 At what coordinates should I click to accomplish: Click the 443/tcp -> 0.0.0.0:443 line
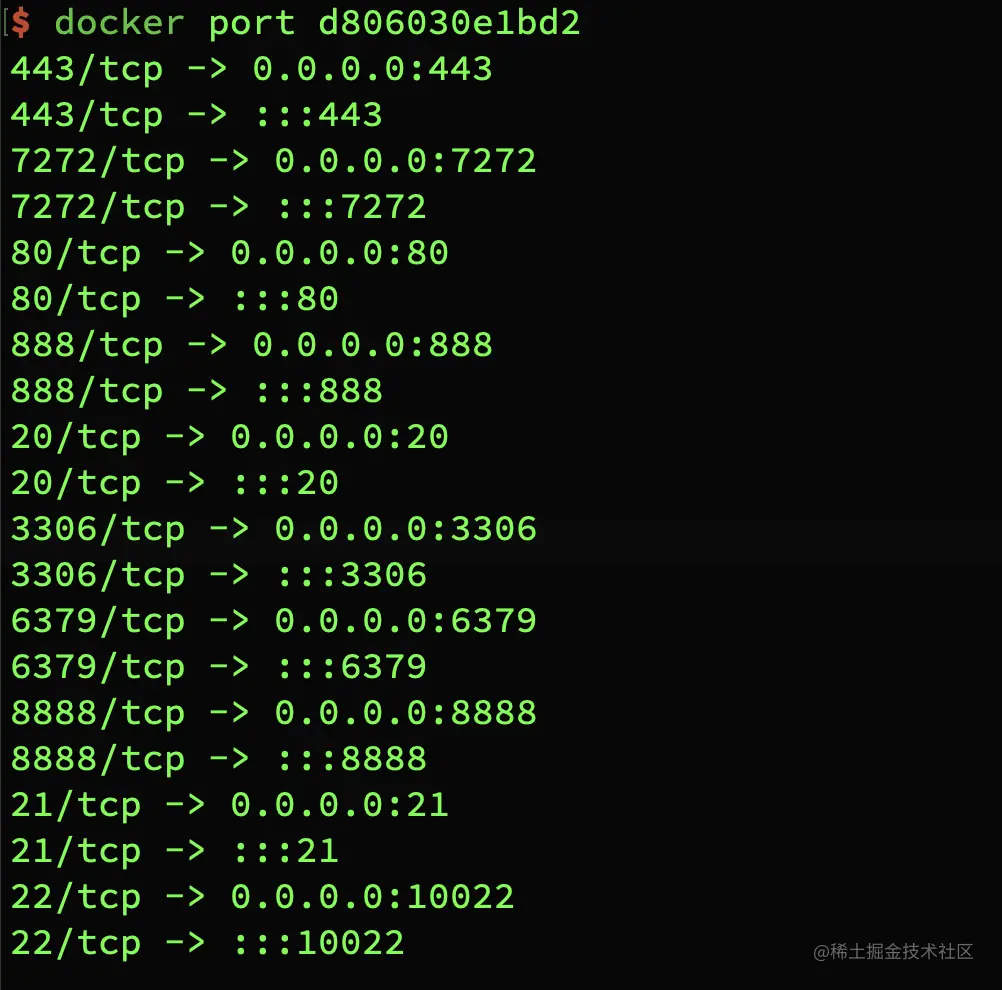coord(252,69)
